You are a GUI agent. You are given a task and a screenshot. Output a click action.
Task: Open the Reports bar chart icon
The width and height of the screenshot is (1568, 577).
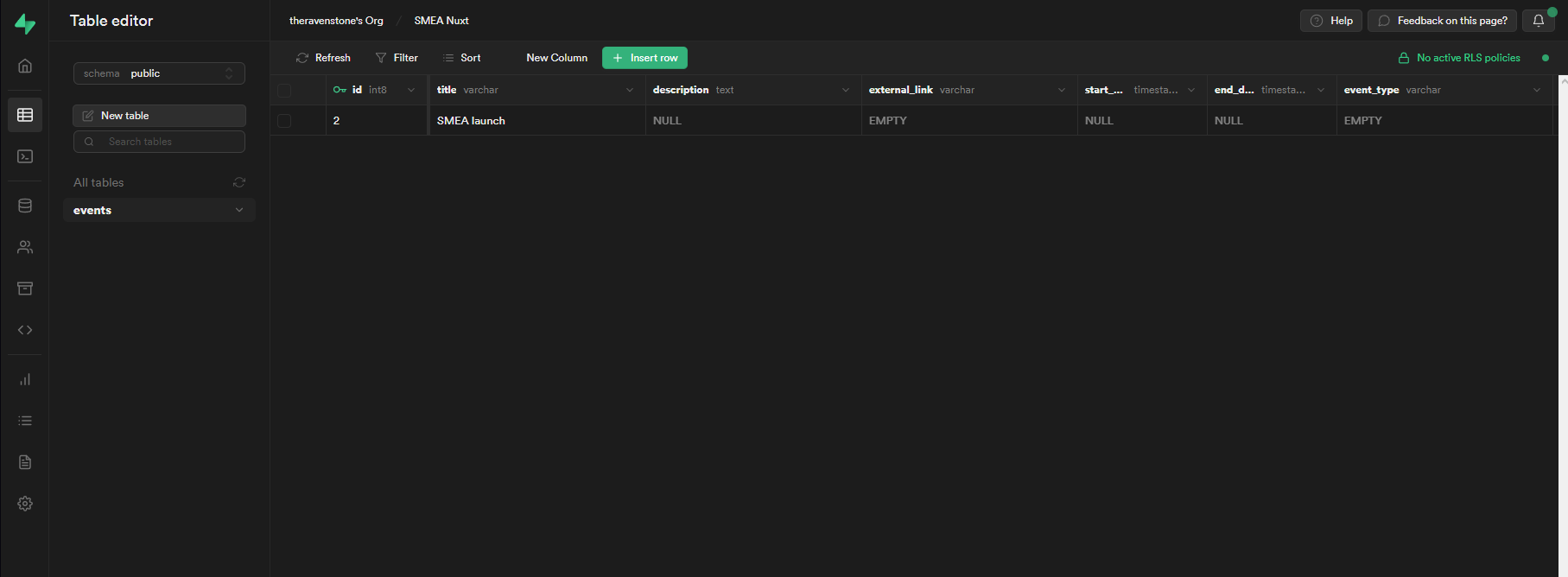tap(25, 379)
